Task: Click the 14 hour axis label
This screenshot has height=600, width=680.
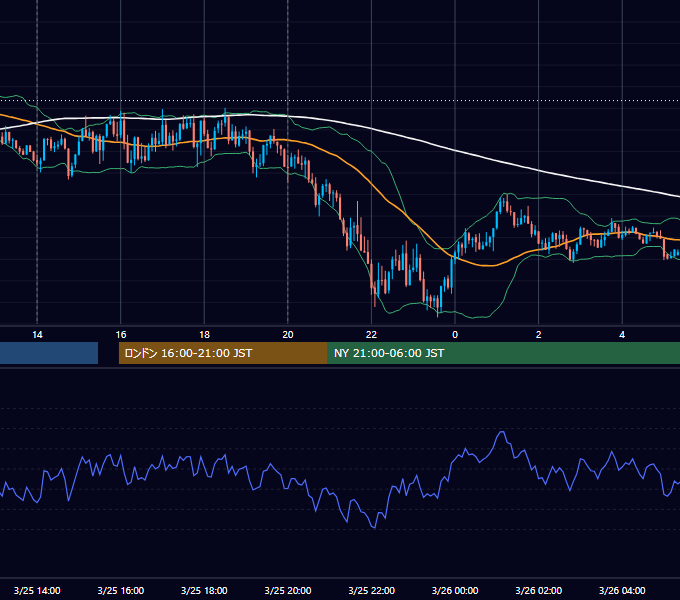Action: tap(37, 335)
